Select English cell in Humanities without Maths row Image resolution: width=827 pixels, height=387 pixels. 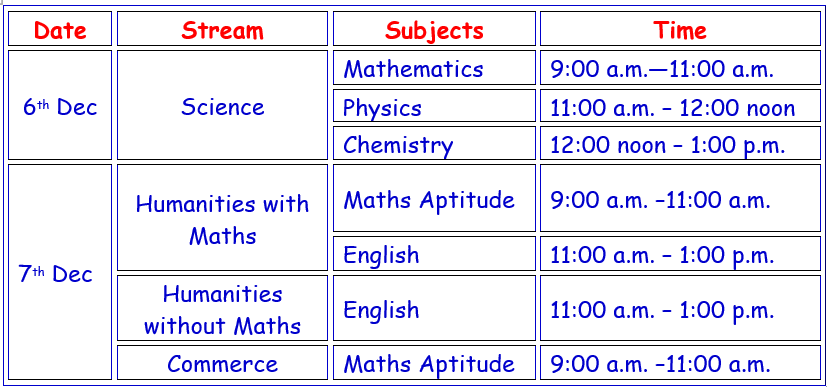[x=434, y=308]
